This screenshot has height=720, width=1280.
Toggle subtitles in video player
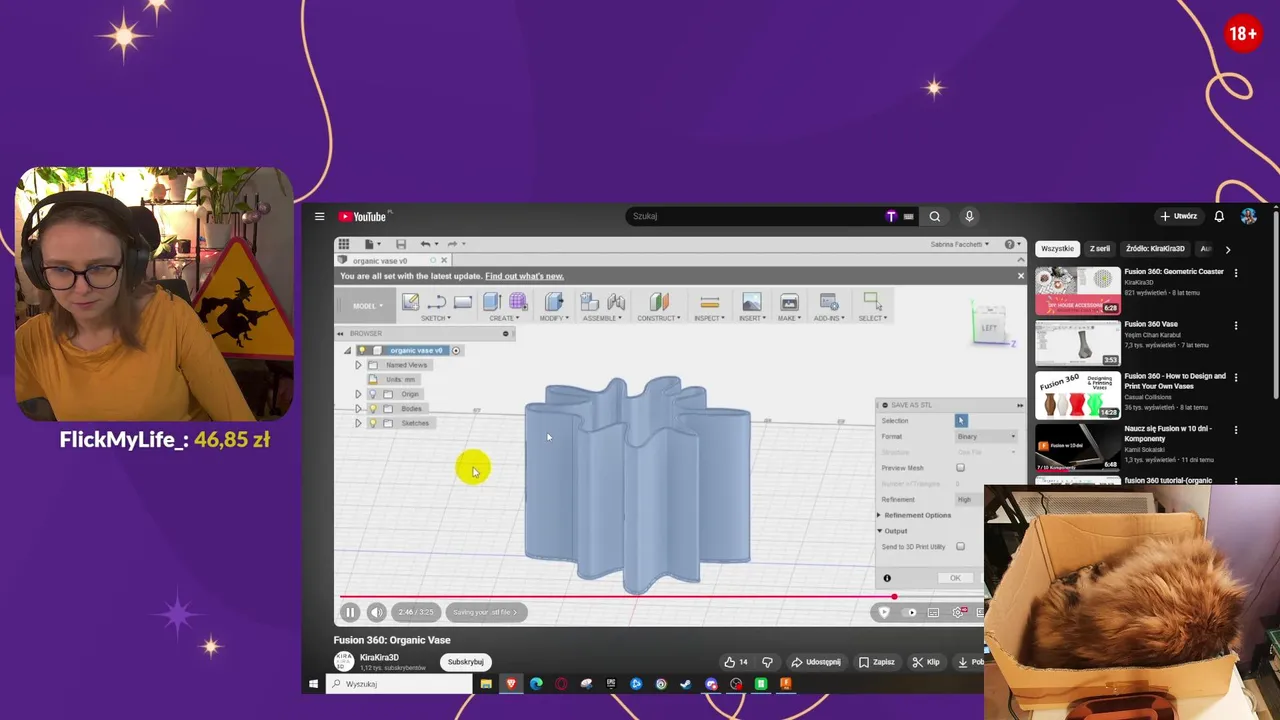(933, 612)
